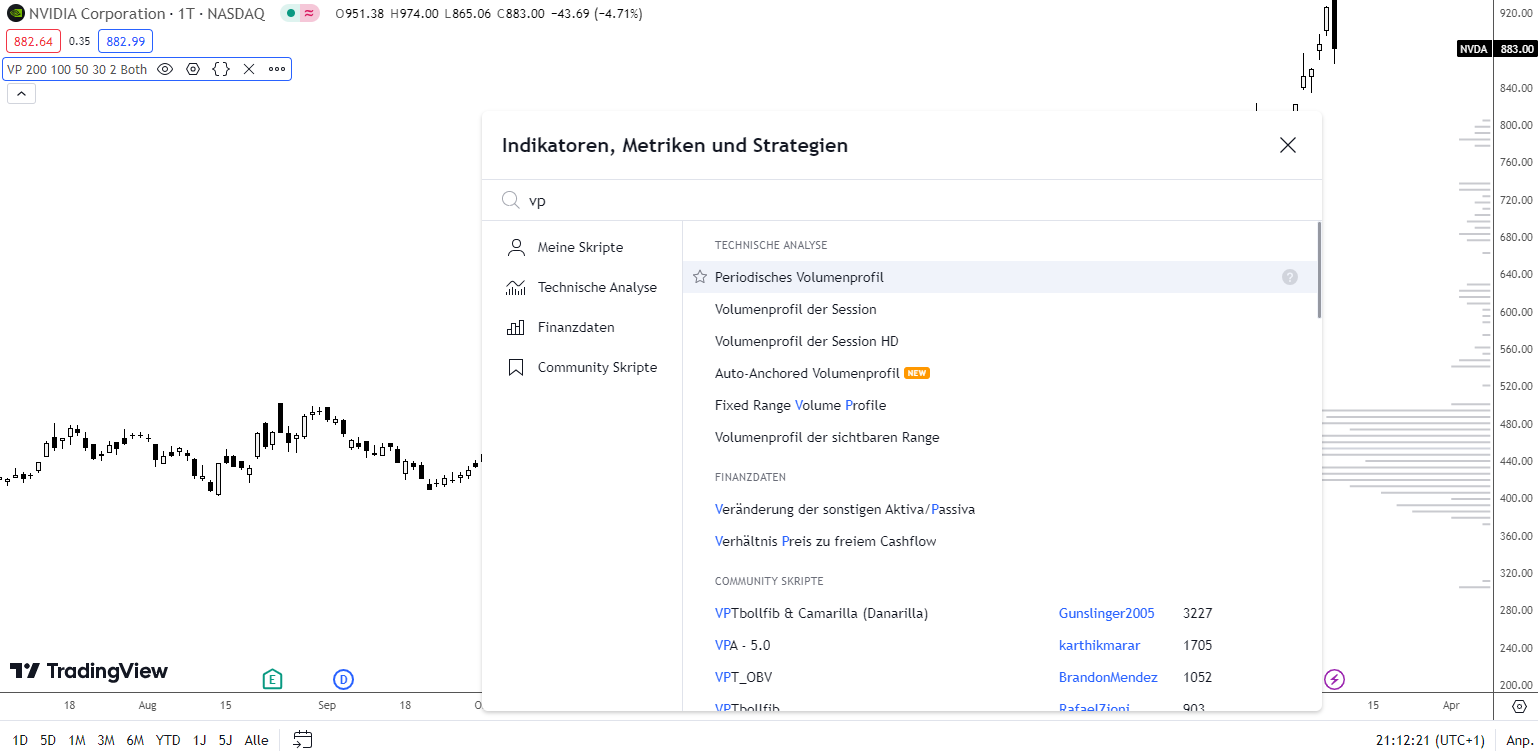Click the search field containing 'vp'

902,200
